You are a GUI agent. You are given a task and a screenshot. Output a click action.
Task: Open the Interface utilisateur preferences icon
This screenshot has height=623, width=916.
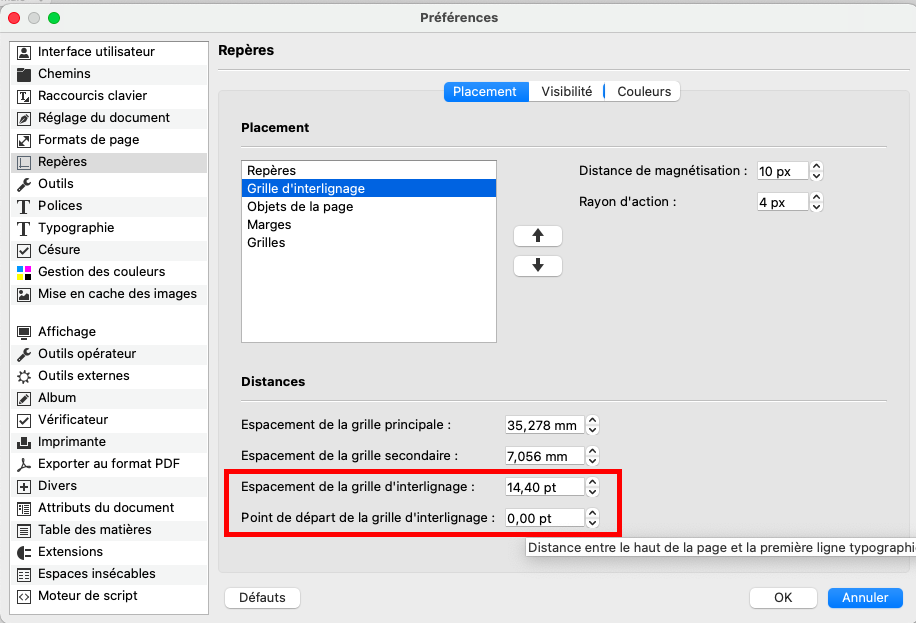[25, 52]
